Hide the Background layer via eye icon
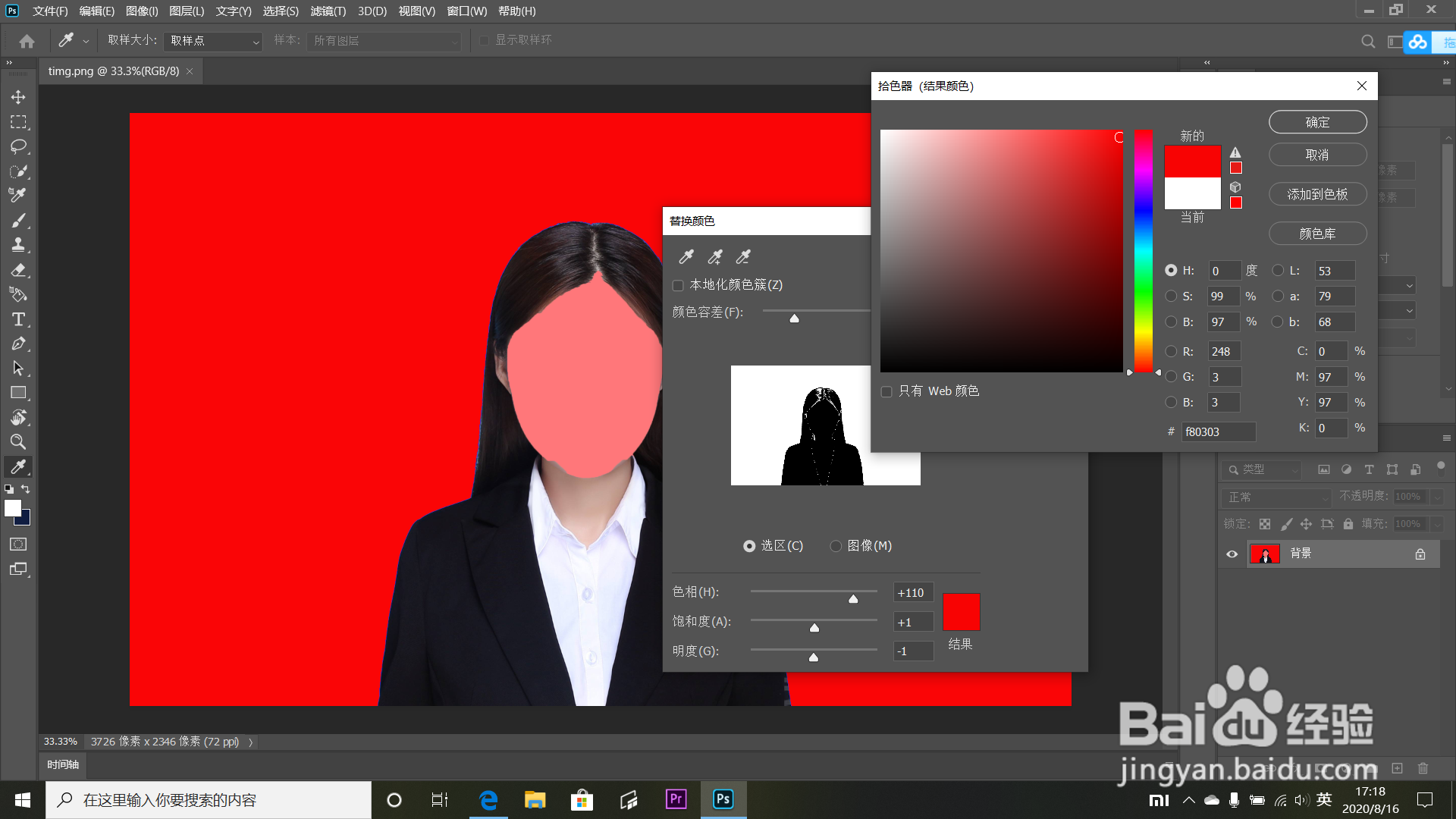 pyautogui.click(x=1232, y=554)
